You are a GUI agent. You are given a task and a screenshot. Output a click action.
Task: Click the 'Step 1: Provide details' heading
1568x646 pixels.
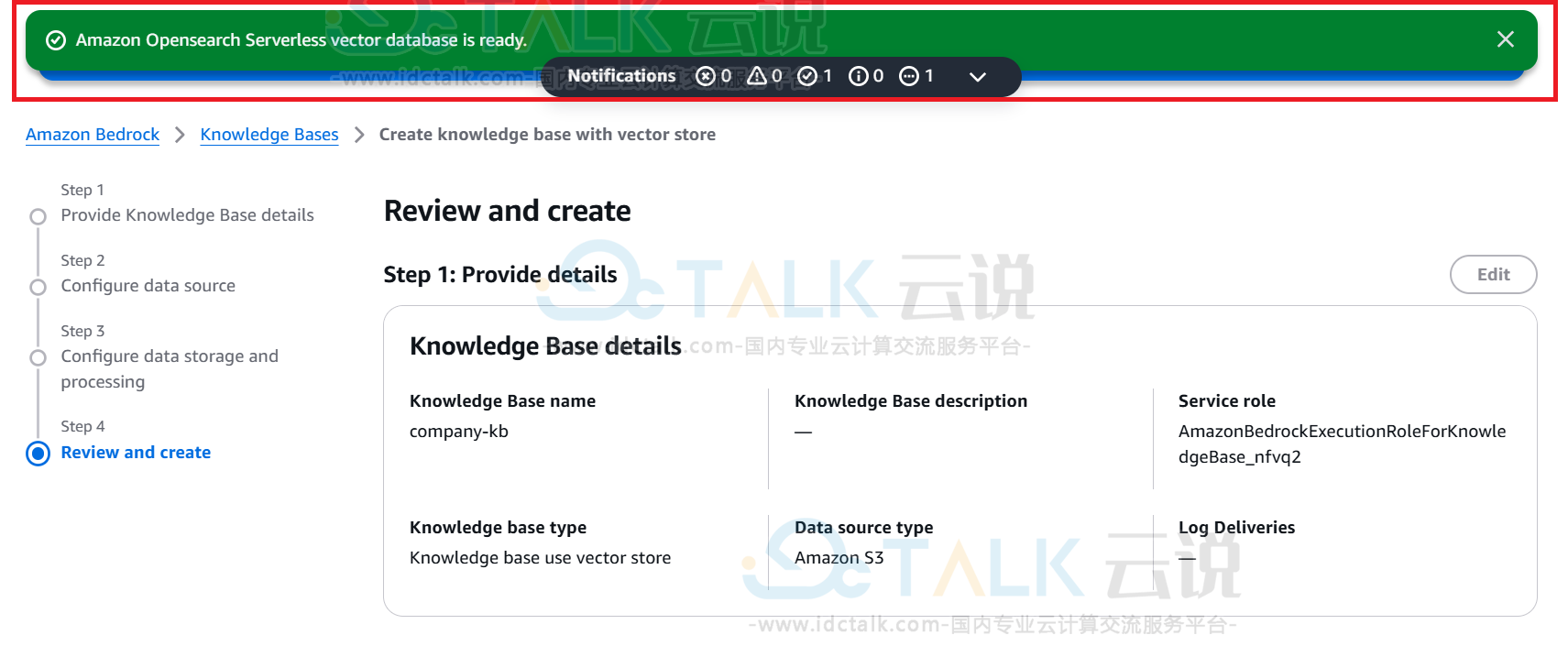point(500,275)
